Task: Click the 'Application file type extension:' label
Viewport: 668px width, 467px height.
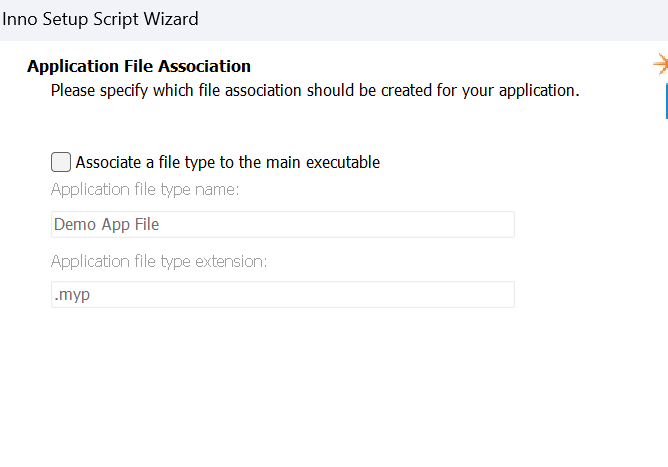Action: 159,261
